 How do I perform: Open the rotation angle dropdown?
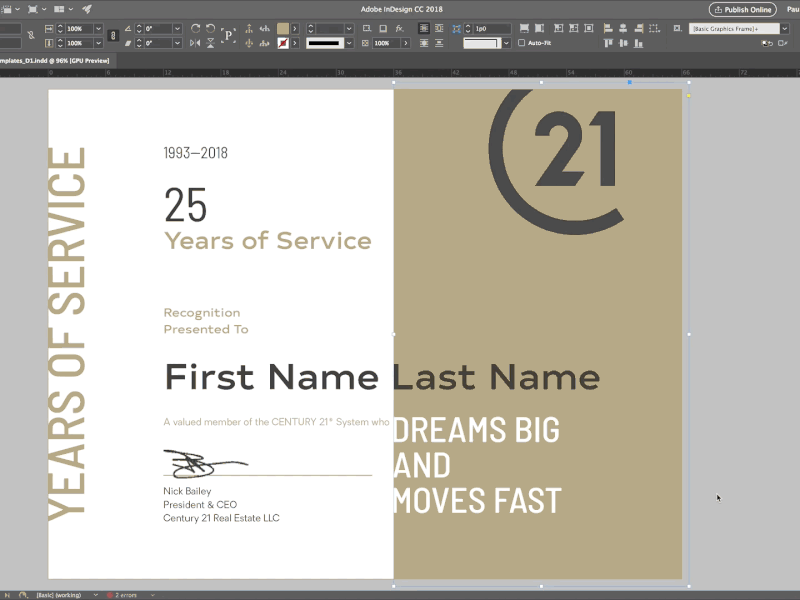(177, 28)
